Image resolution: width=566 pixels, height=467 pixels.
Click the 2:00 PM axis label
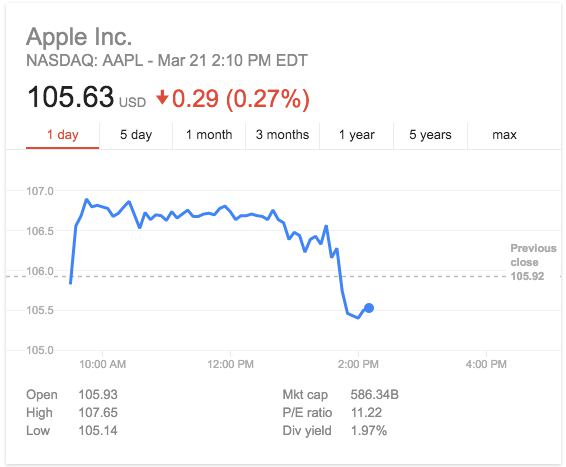click(358, 364)
